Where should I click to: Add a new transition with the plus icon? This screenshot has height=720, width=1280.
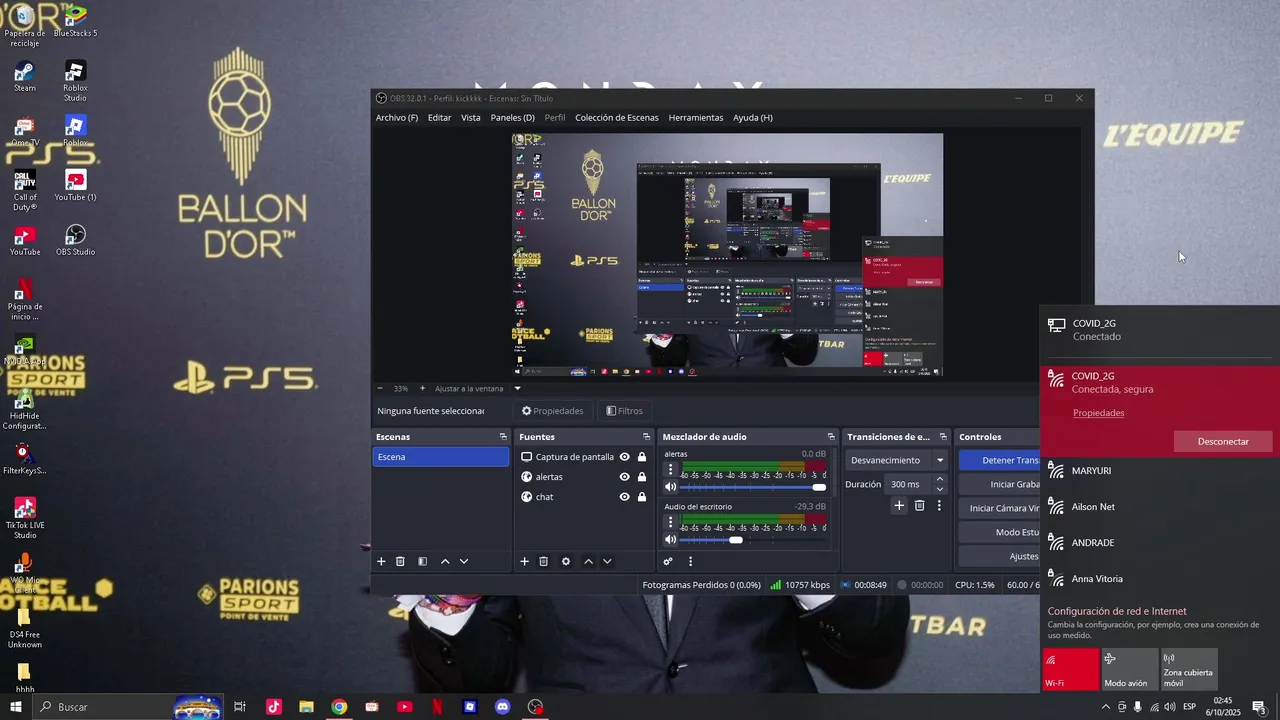click(899, 506)
